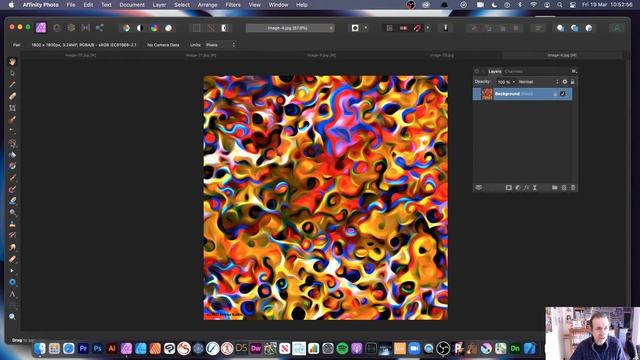
Task: Select the Gradient tool color wheel
Action: coord(12,166)
